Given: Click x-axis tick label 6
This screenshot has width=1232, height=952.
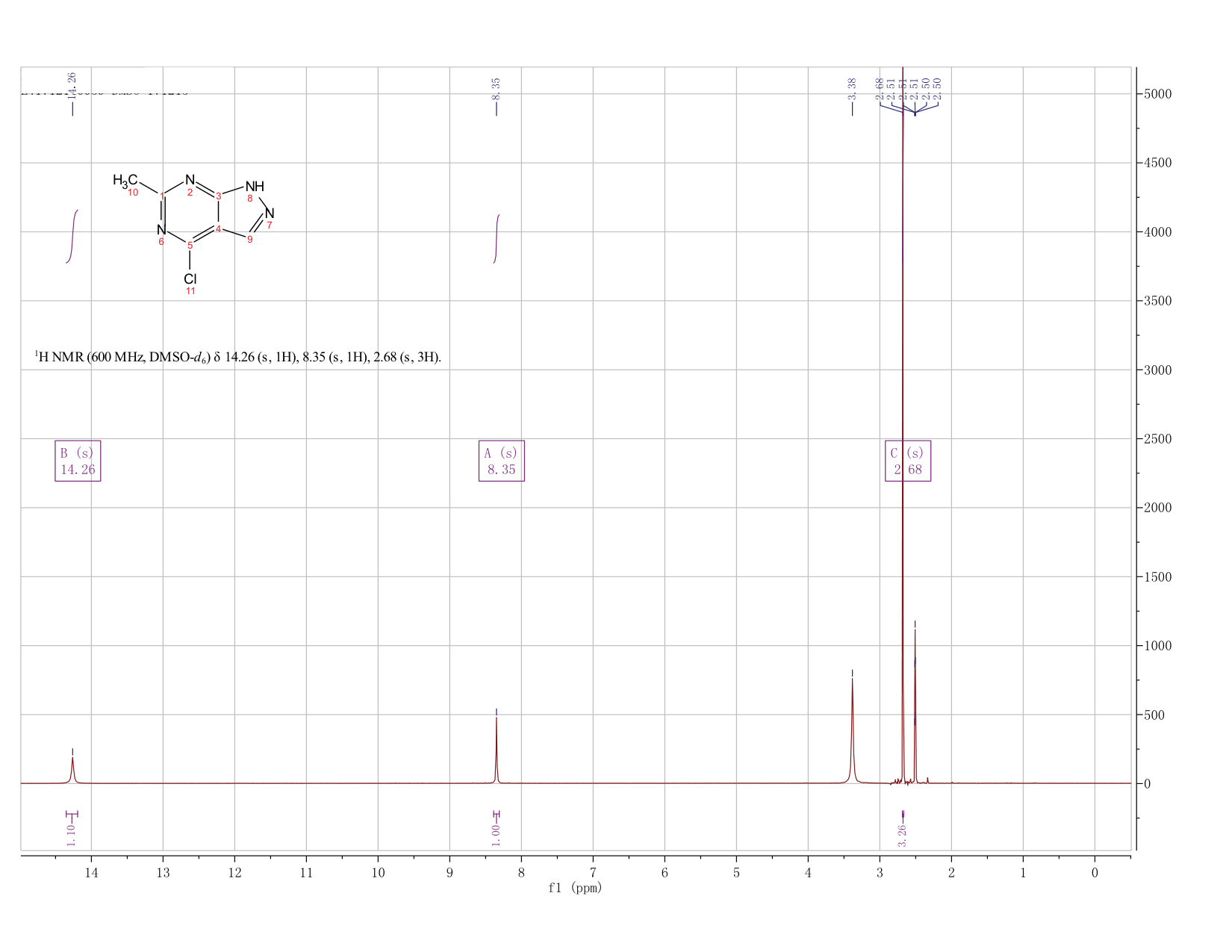Looking at the screenshot, I should point(665,873).
